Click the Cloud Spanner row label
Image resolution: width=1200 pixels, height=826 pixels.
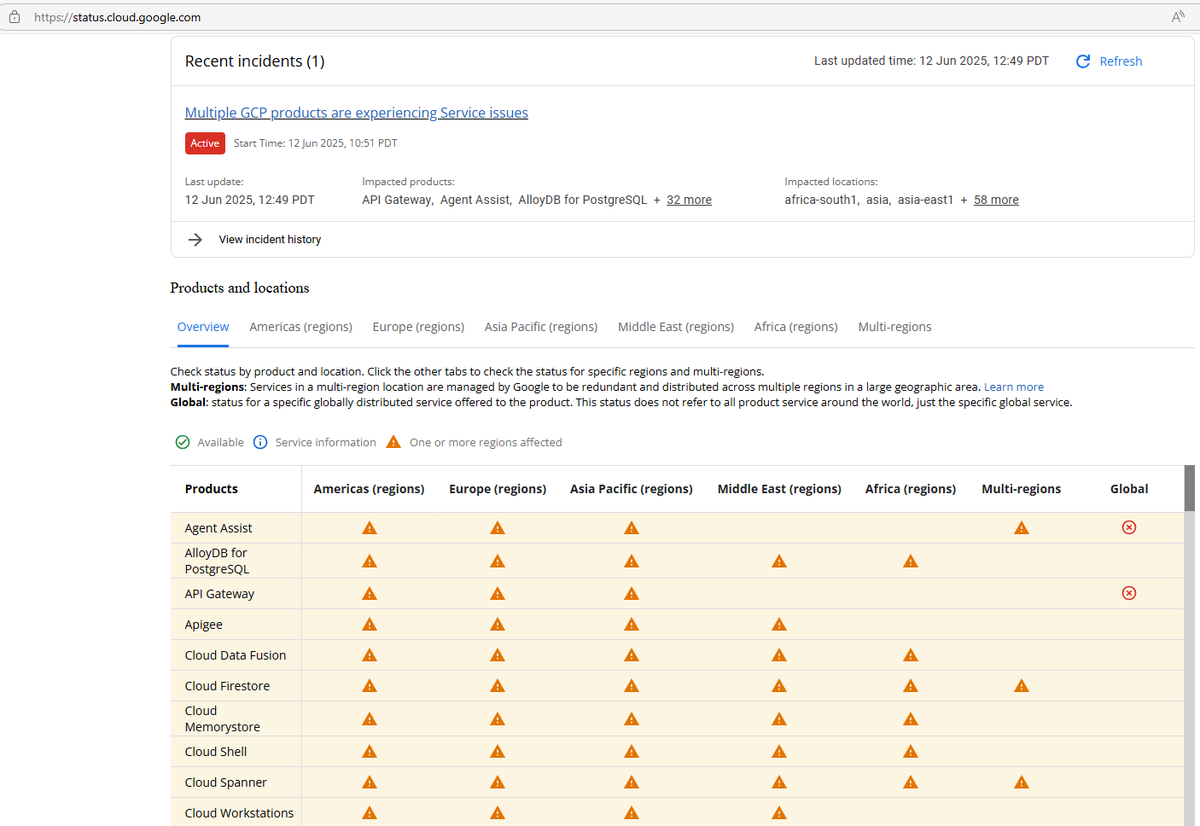[x=226, y=783]
